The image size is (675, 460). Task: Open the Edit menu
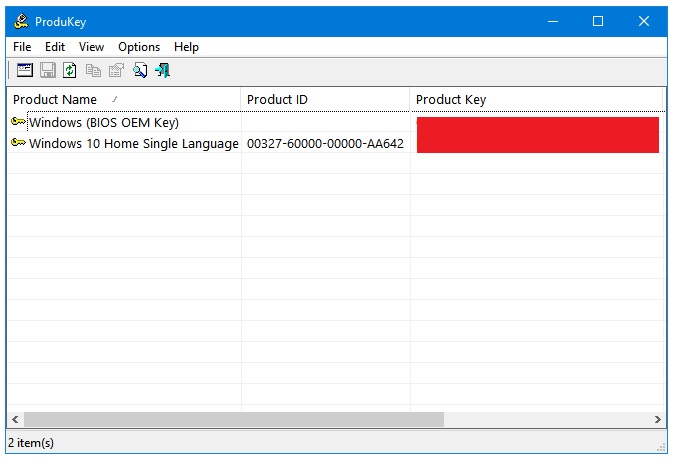coord(55,47)
